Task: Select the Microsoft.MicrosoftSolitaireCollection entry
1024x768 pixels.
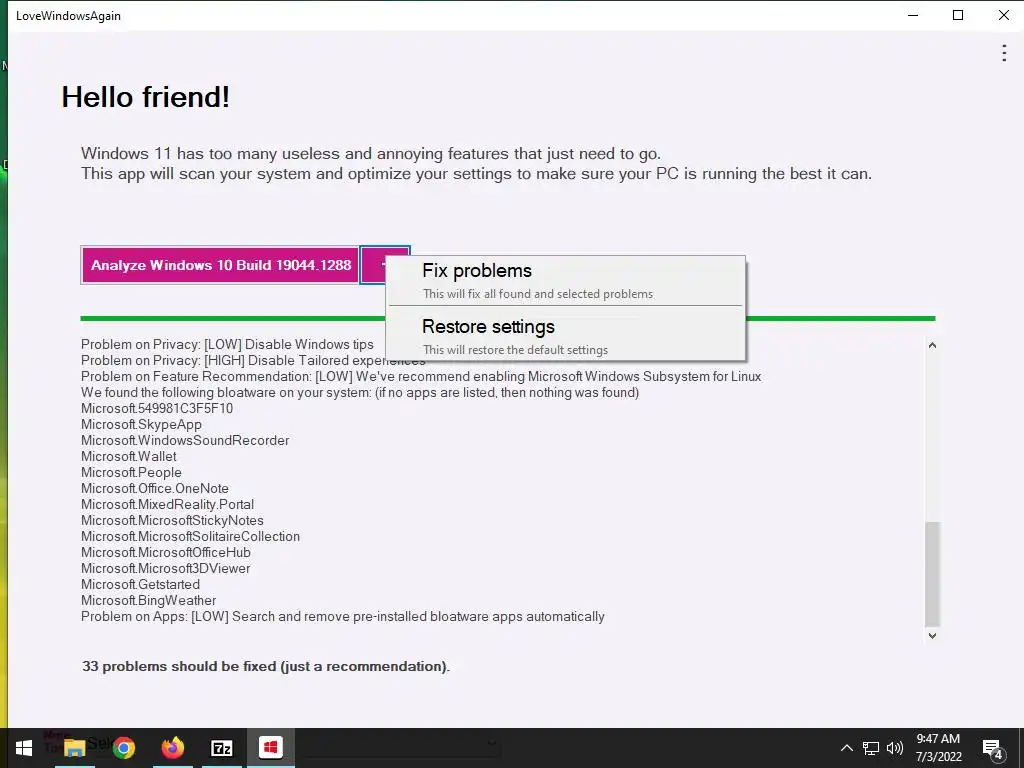Action: click(x=190, y=536)
